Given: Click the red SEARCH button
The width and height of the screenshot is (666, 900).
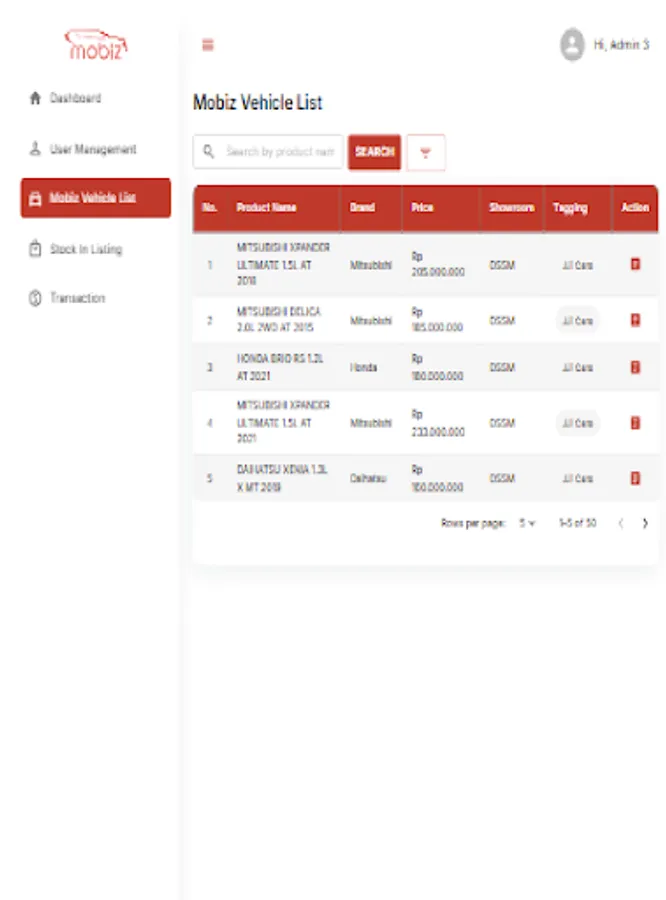Looking at the screenshot, I should (x=374, y=152).
